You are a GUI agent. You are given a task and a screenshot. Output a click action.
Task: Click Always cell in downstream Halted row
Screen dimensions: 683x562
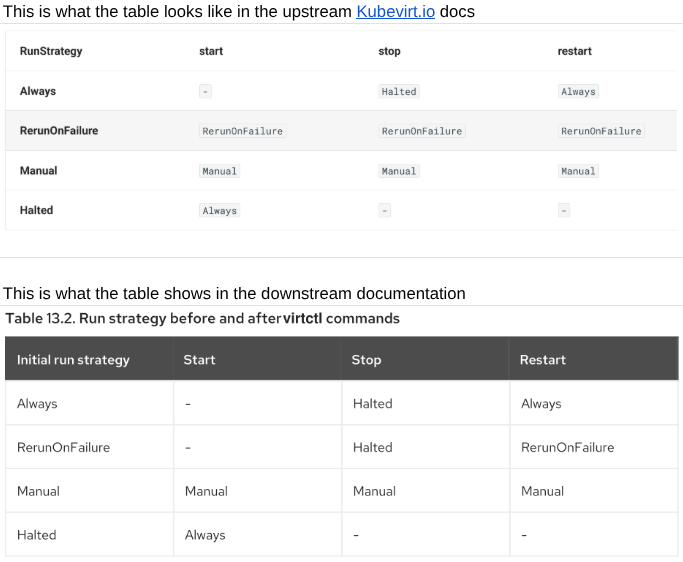click(x=205, y=535)
